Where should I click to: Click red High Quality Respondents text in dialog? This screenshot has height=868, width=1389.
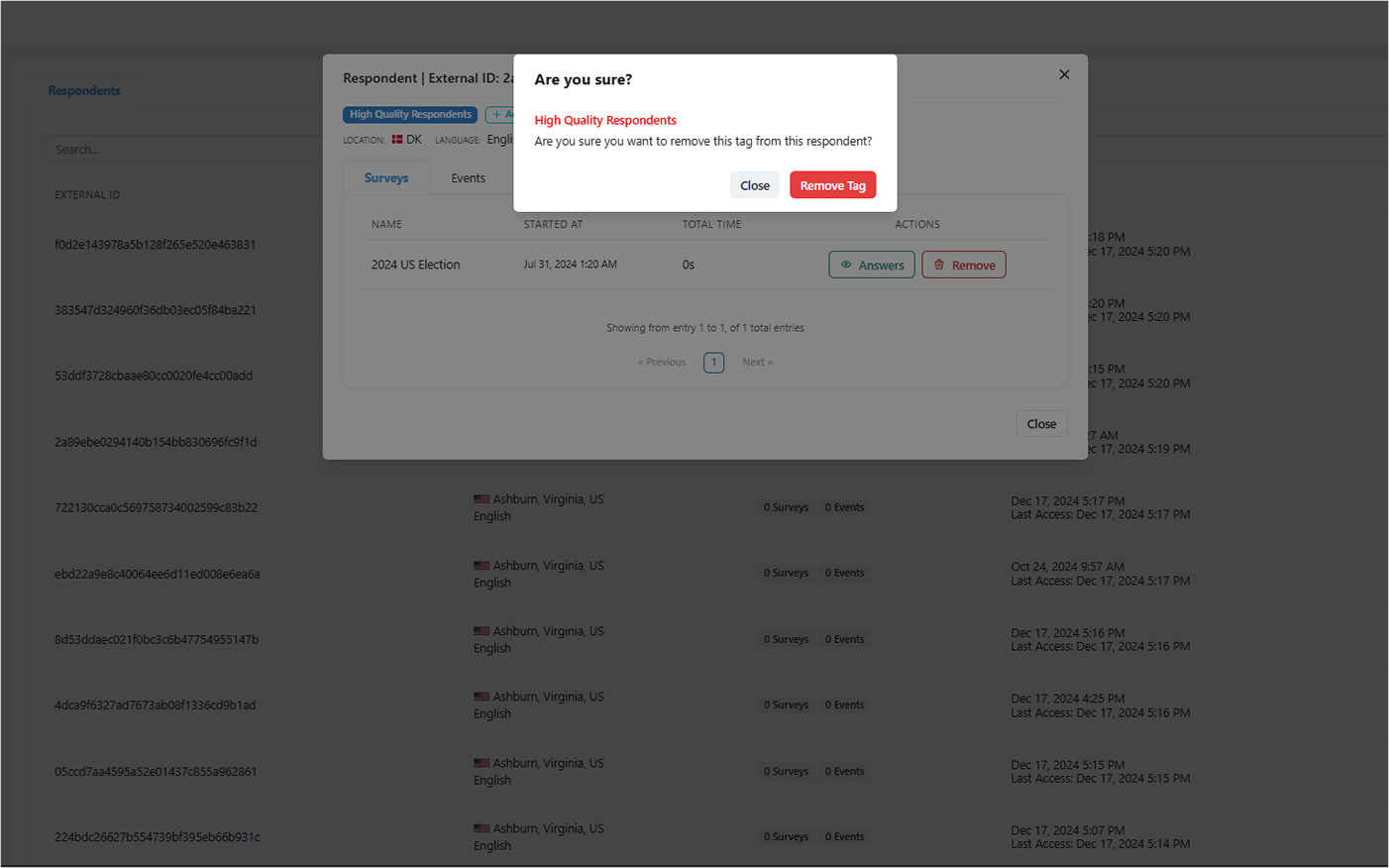coord(605,120)
